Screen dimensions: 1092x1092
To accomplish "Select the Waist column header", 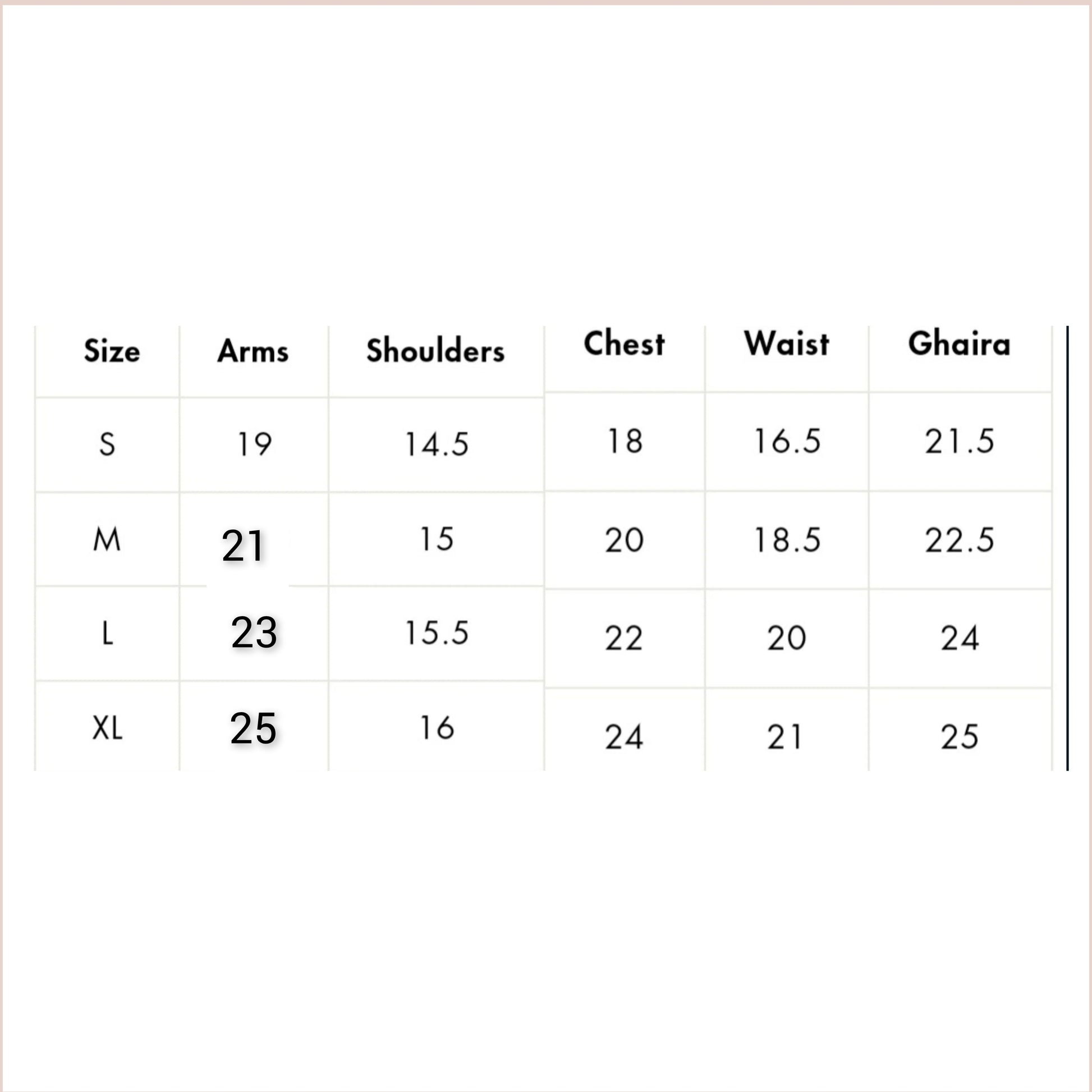I will pyautogui.click(x=787, y=344).
